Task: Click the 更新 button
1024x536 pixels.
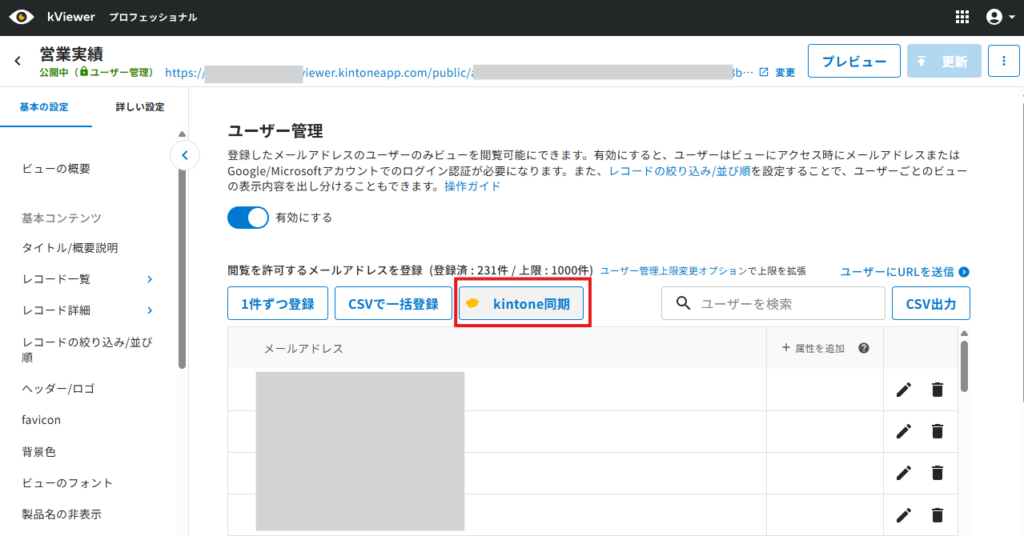Action: [944, 61]
